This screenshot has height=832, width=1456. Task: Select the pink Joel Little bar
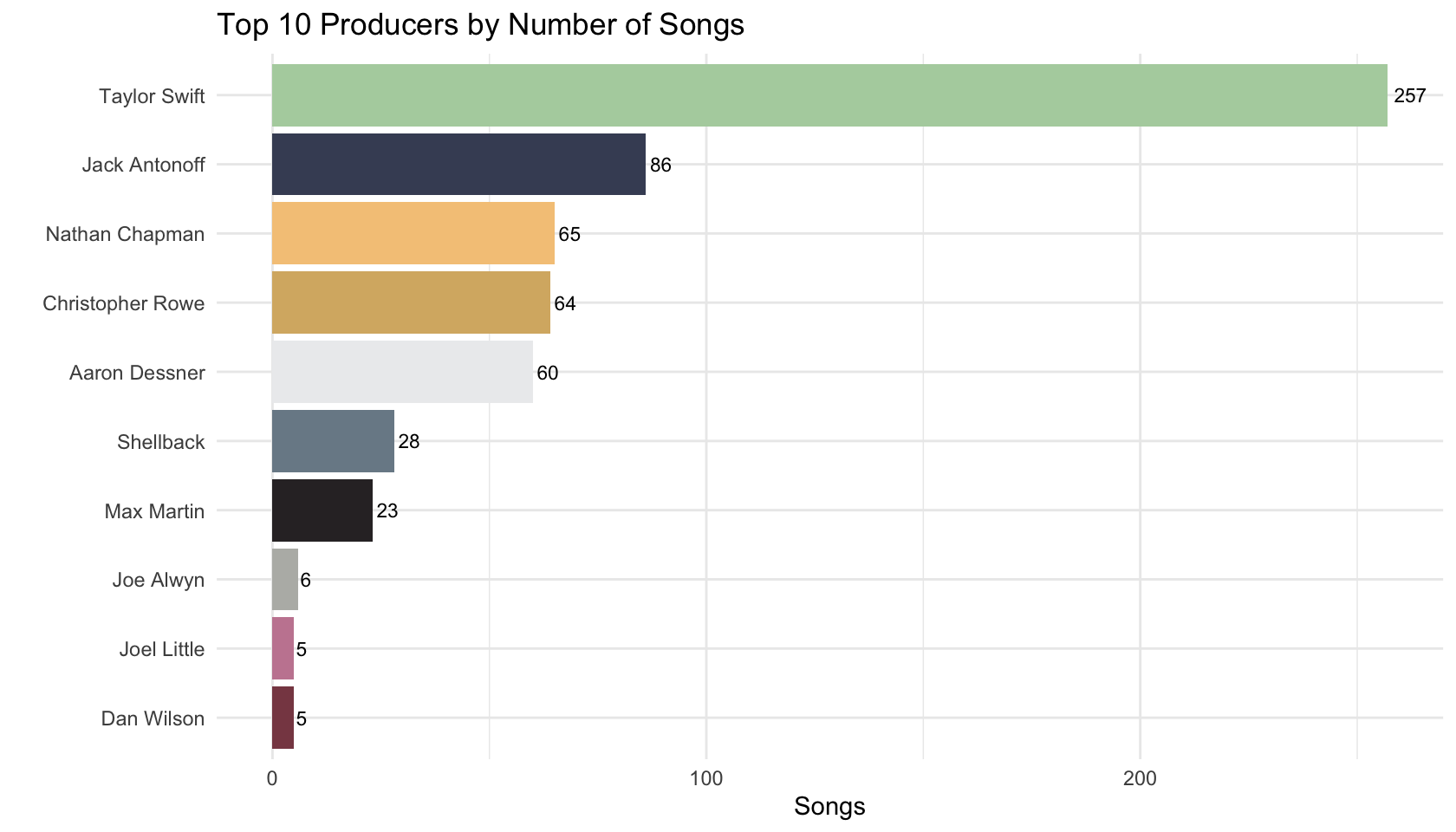point(283,648)
